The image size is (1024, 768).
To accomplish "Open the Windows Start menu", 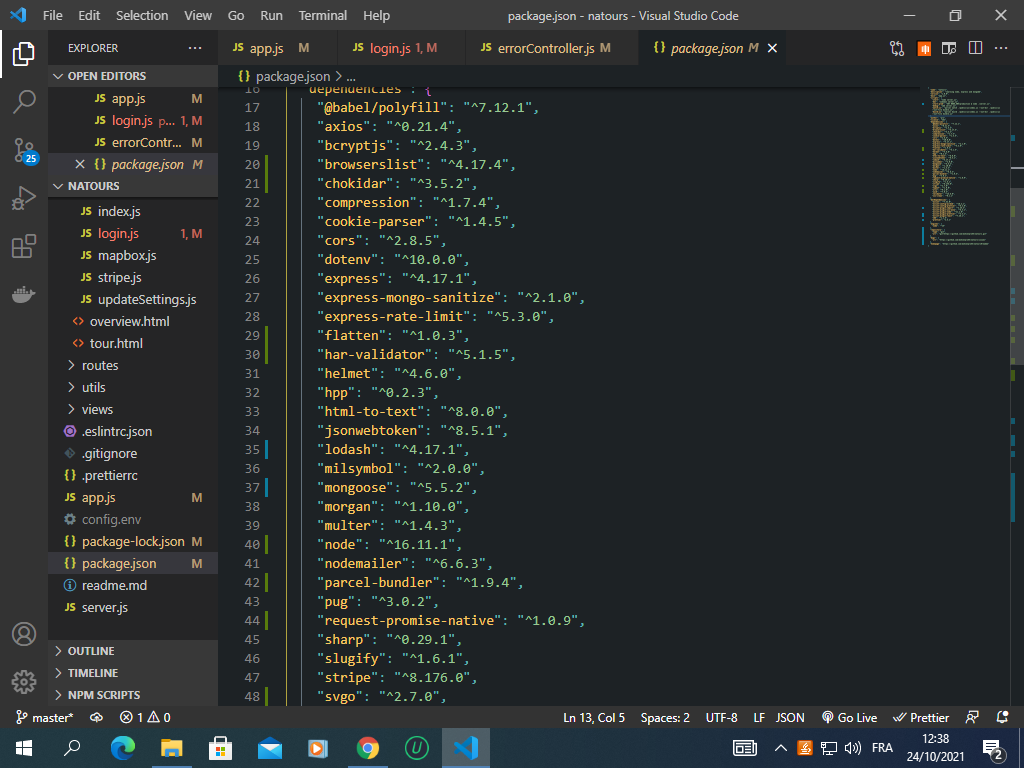I will (24, 748).
